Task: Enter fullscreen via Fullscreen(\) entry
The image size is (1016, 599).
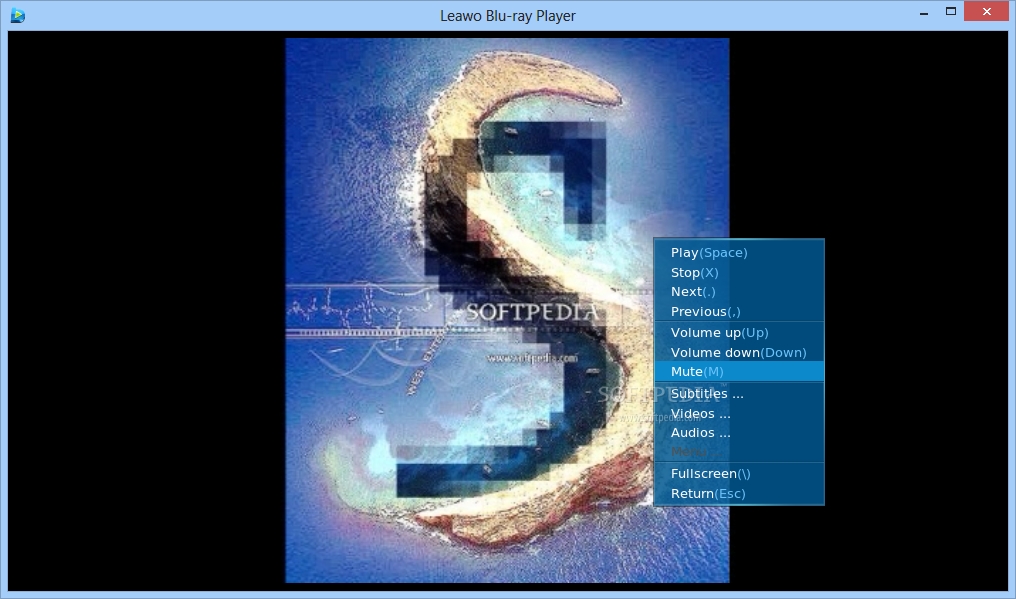Action: point(739,474)
